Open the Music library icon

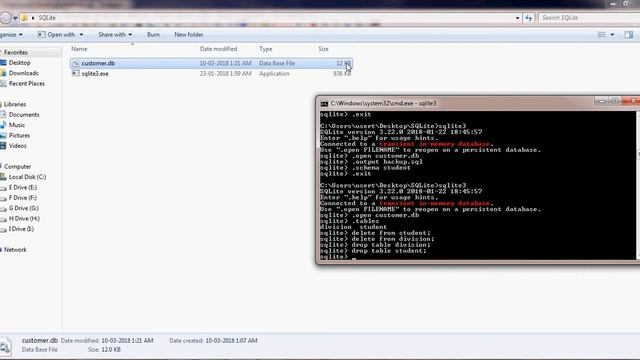pos(3,125)
